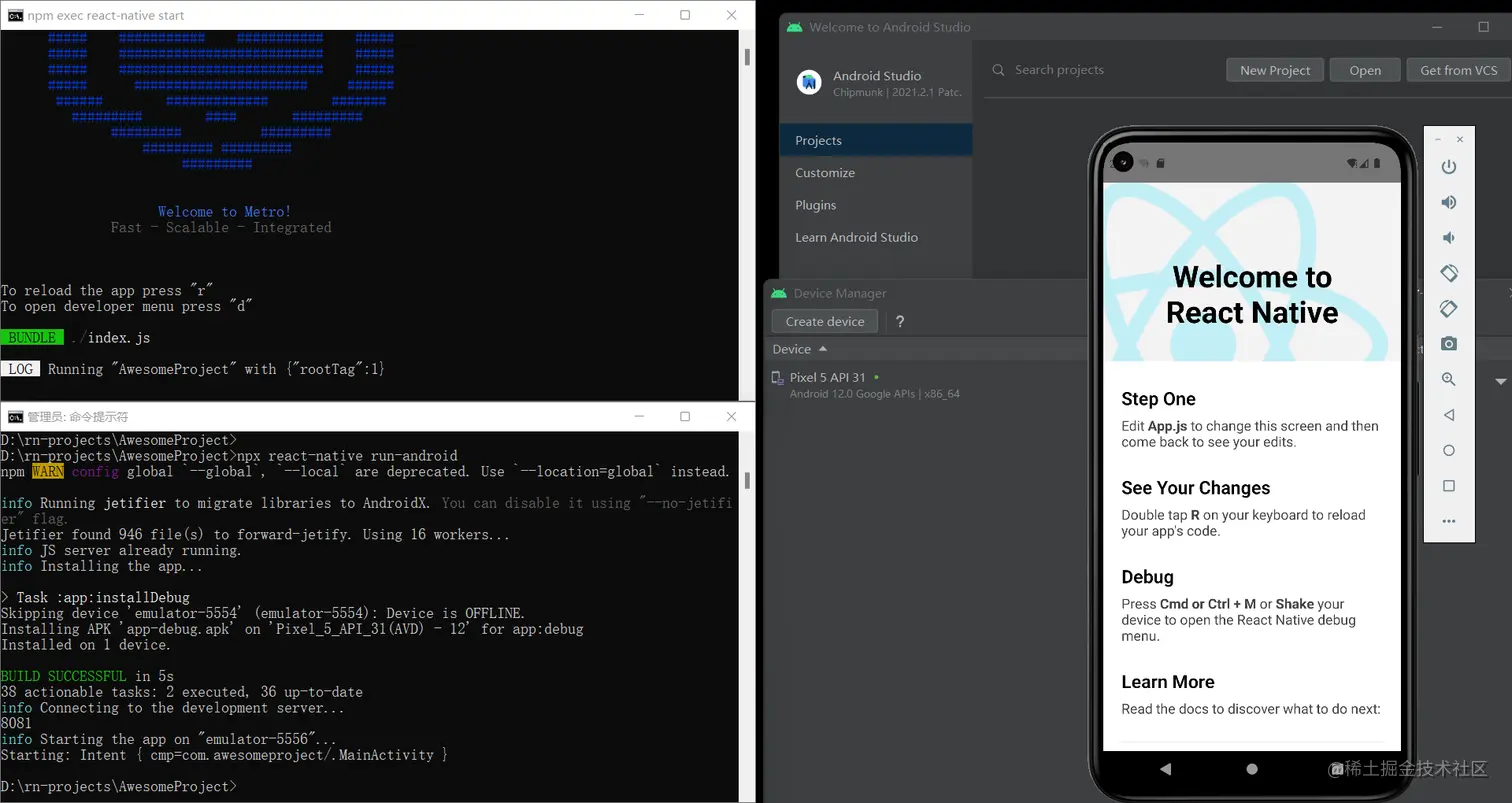Click the Create device button
The width and height of the screenshot is (1512, 803).
[x=825, y=321]
